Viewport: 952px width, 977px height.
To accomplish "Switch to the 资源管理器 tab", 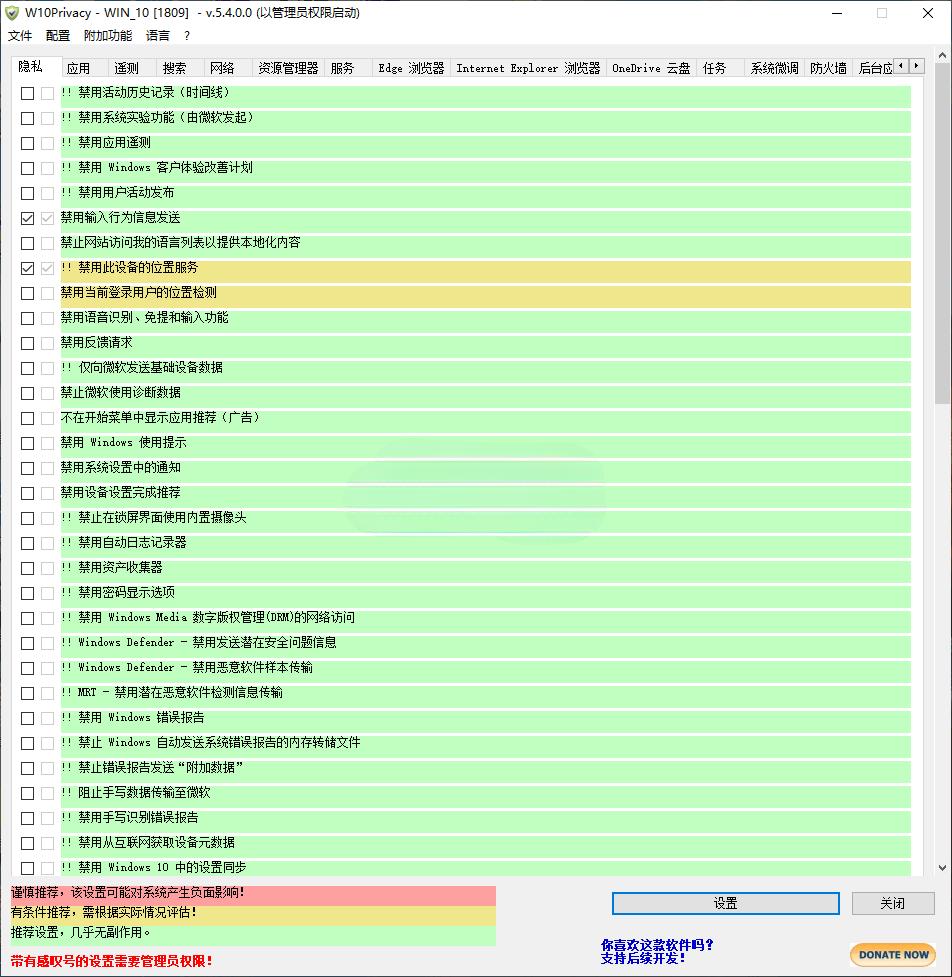I will tap(288, 68).
